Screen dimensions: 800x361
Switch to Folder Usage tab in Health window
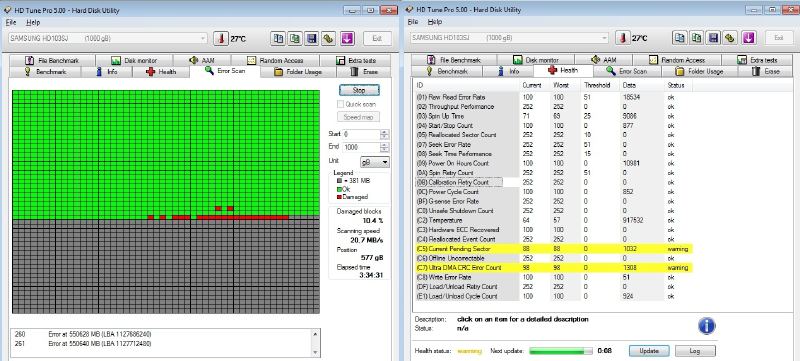coord(699,71)
